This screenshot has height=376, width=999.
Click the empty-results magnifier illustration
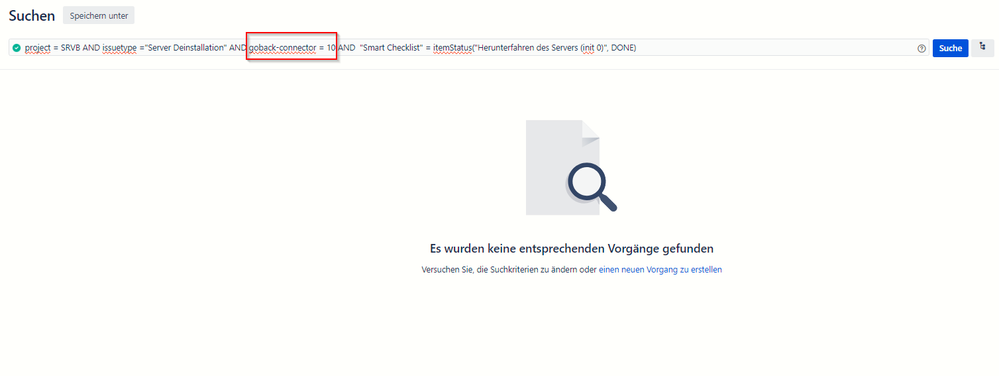point(571,167)
